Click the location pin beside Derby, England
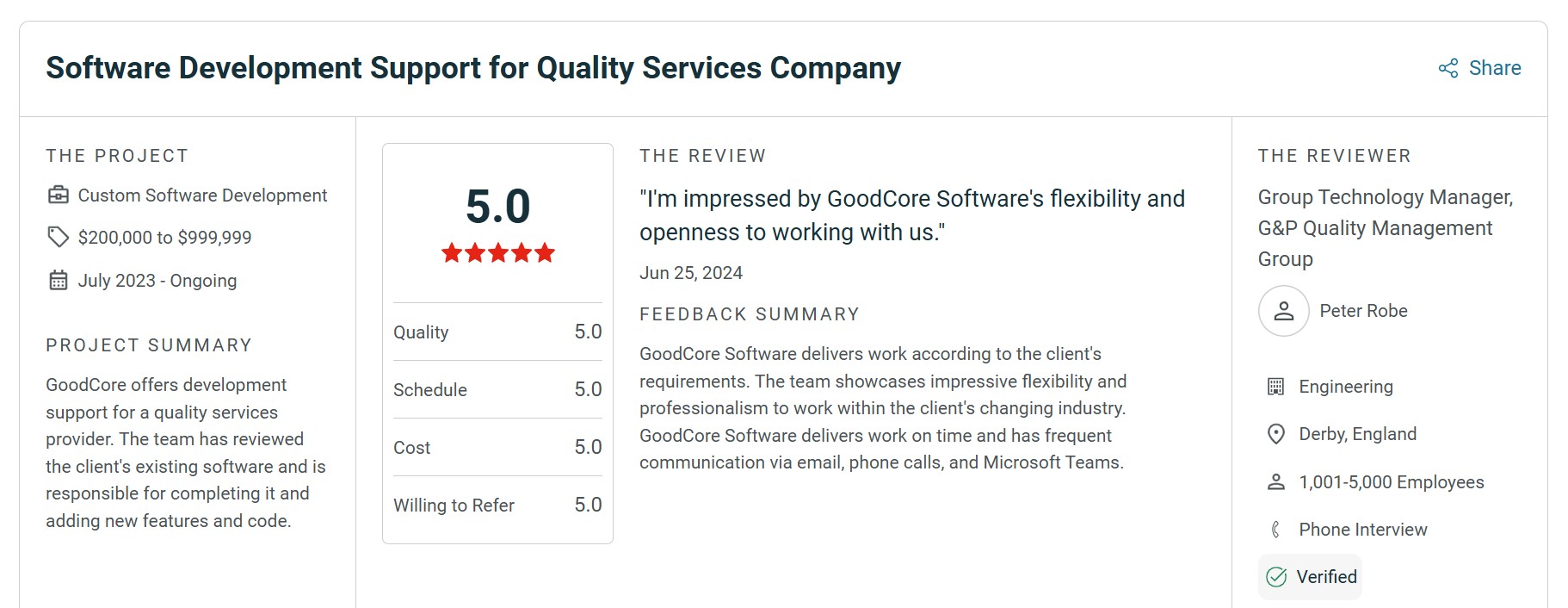This screenshot has width=1568, height=608. [1276, 434]
